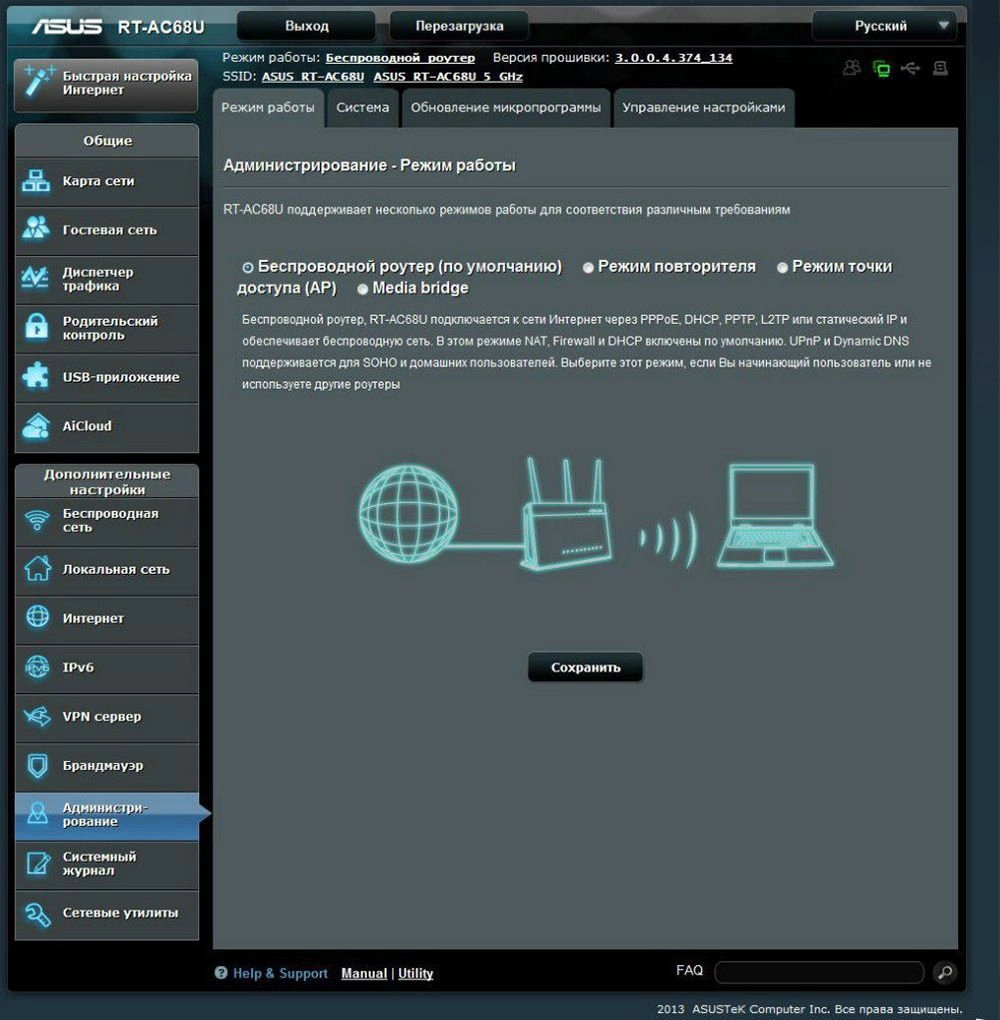Click the Перезагрузка reboot button
Image resolution: width=1000 pixels, height=1020 pixels.
459,26
